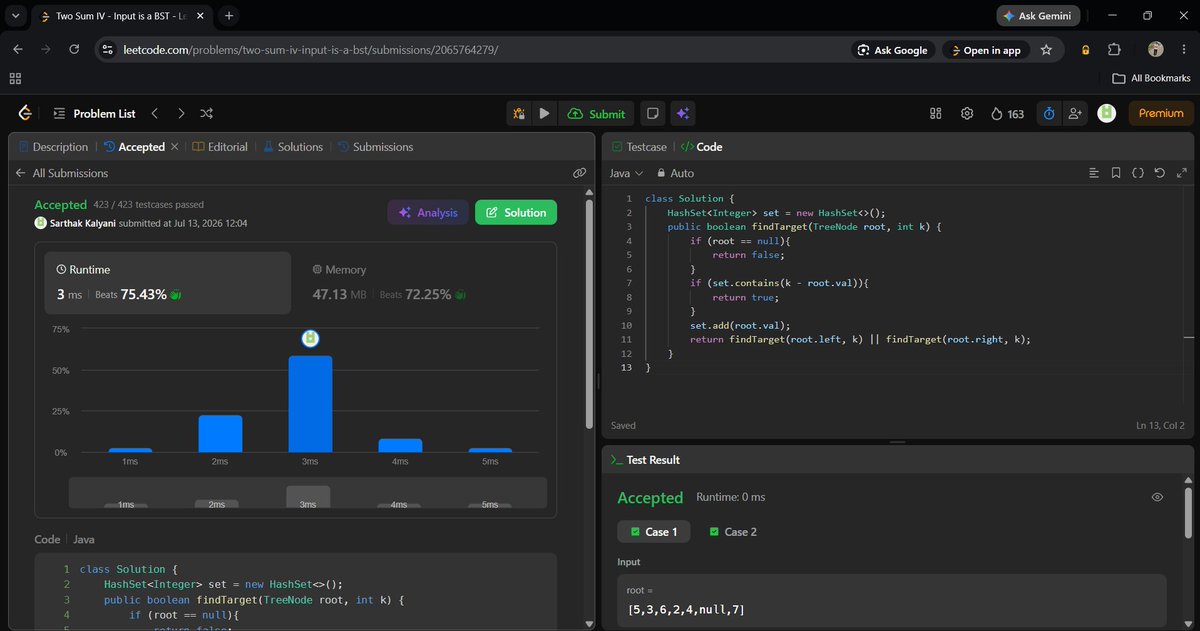Open the profile avatar menu
1200x631 pixels.
1106,114
